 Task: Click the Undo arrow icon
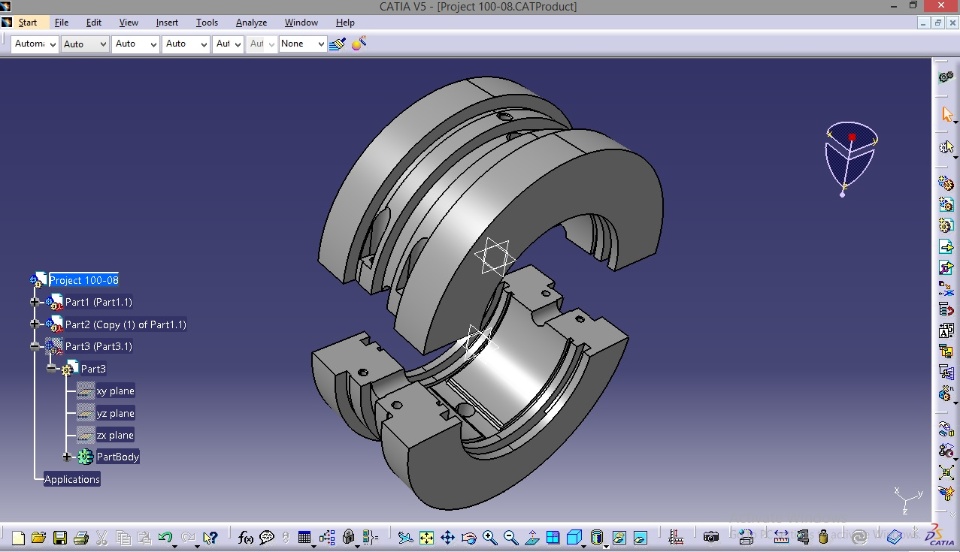click(x=165, y=537)
